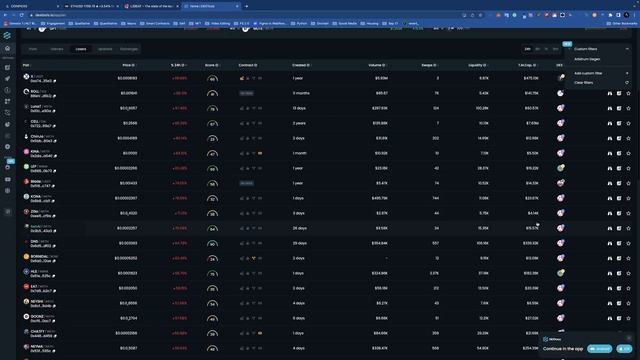
Task: Open the score gauge in the KINA row
Action: [212, 153]
